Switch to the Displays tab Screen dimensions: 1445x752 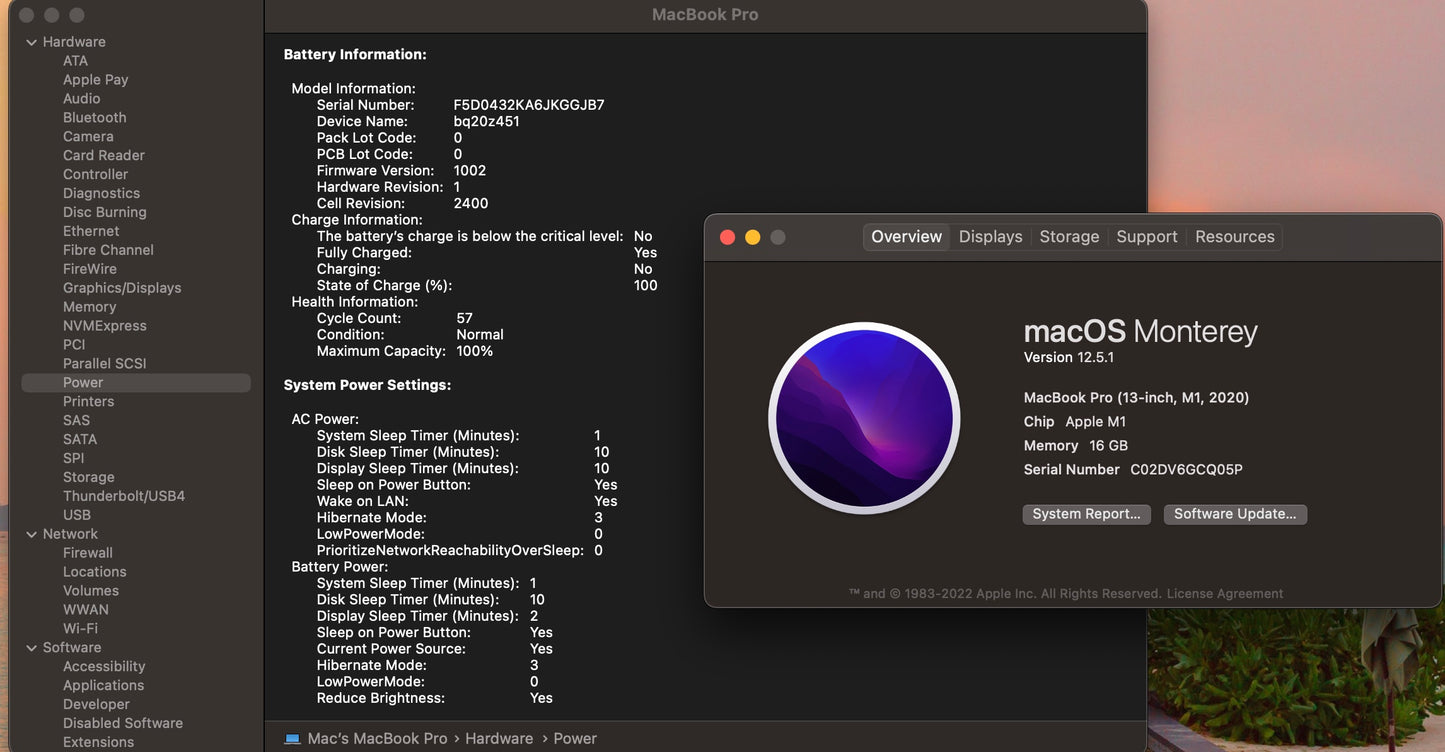[x=990, y=237]
